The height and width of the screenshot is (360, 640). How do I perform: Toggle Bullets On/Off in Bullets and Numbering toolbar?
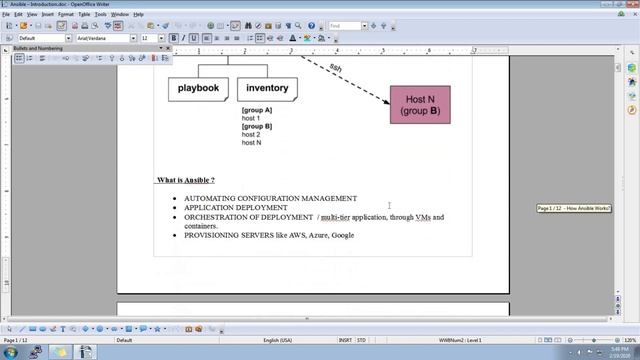[19, 58]
